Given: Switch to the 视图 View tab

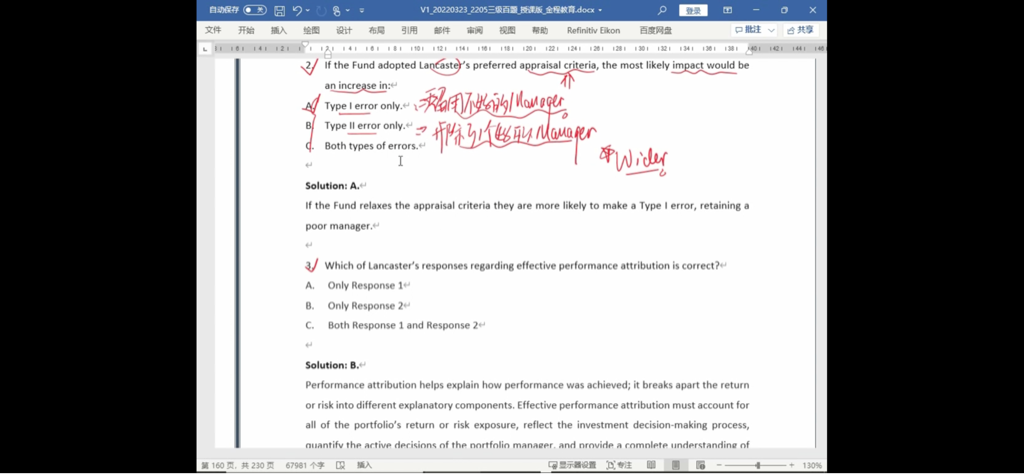Looking at the screenshot, I should (x=507, y=30).
